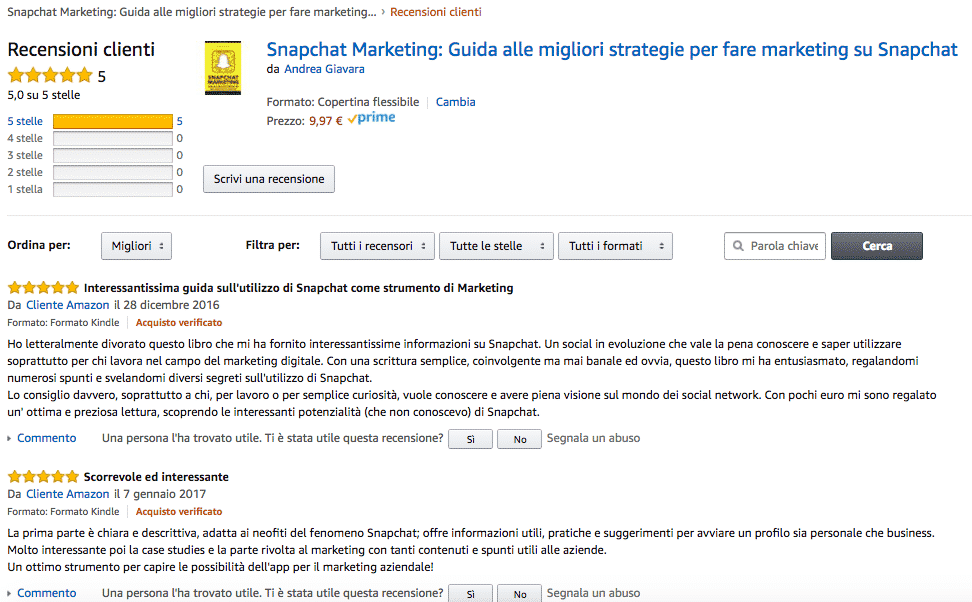Click the Prime logo next to price

click(x=371, y=119)
